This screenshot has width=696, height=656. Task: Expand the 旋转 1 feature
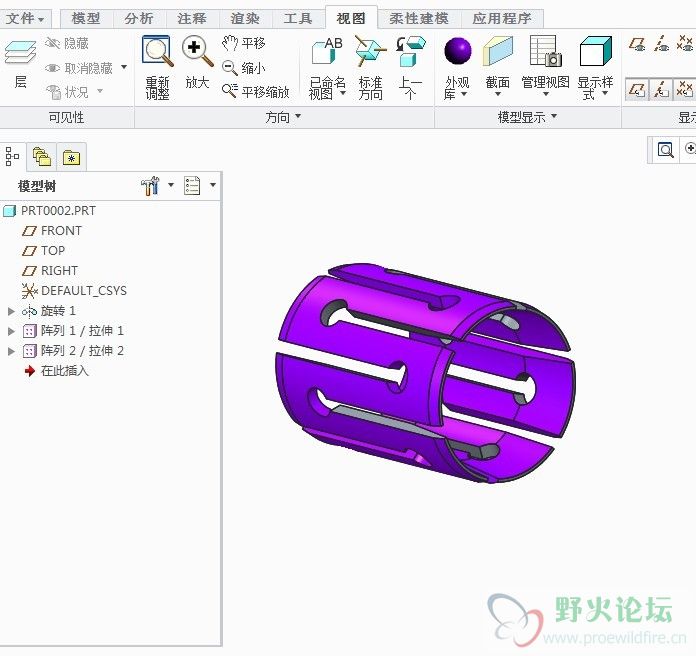tap(12, 311)
